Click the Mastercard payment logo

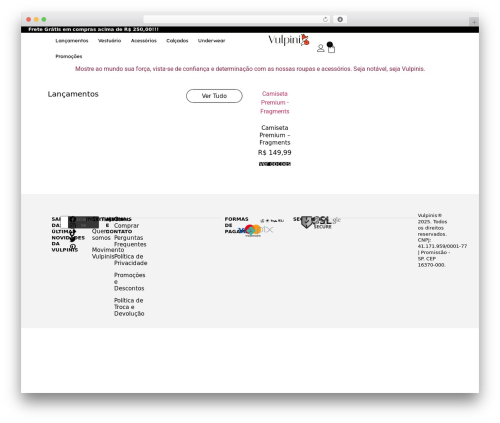(x=253, y=230)
